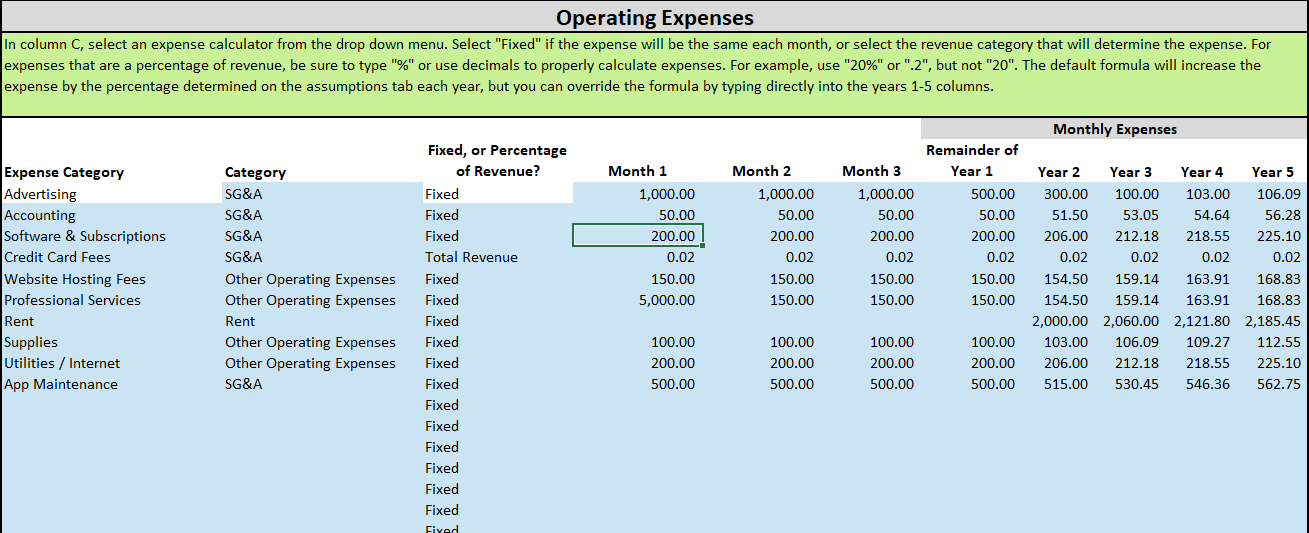Open Accounting's Fixed calculator cell
This screenshot has height=533, width=1309.
point(498,215)
